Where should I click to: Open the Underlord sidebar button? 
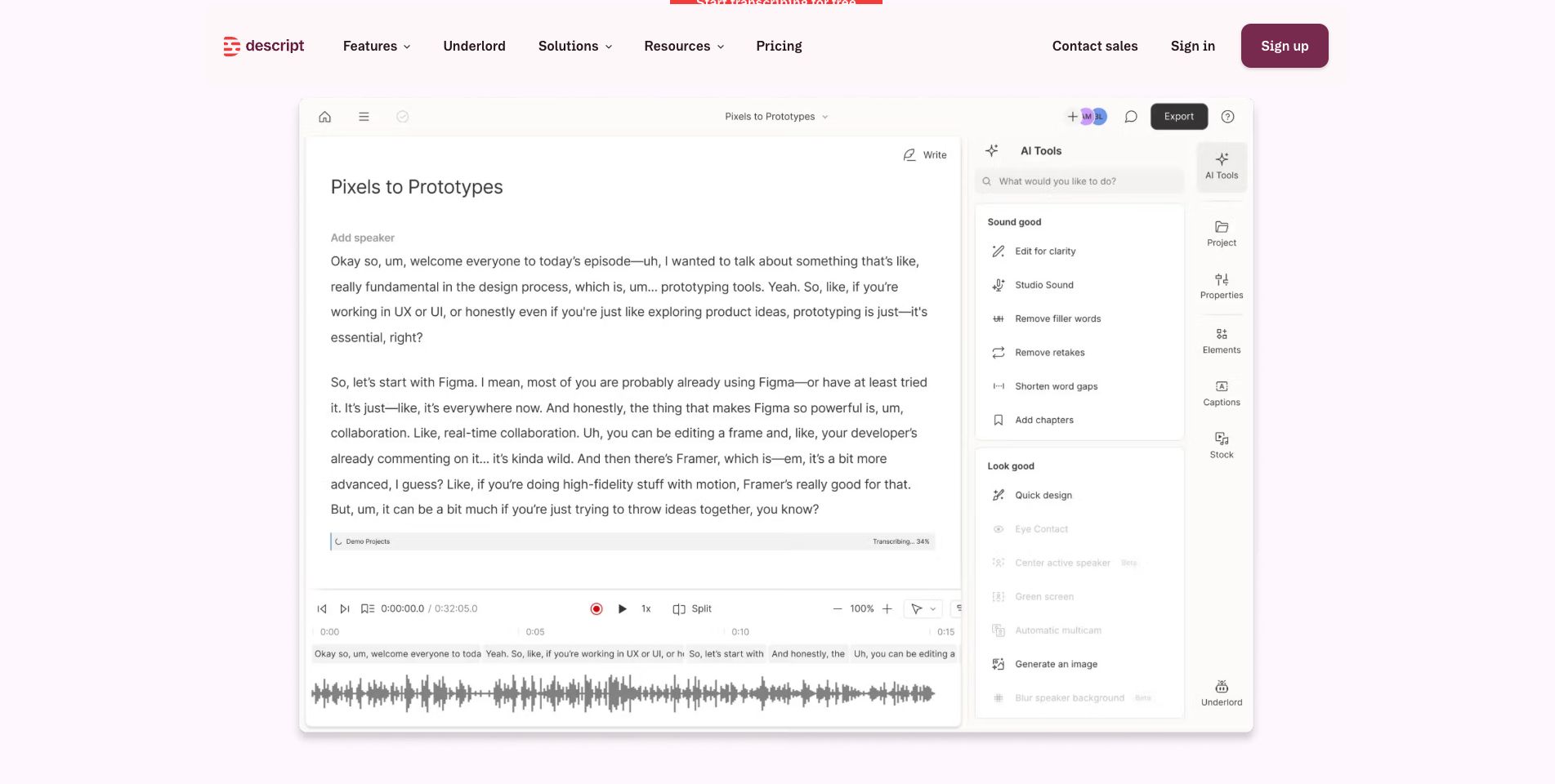pos(1222,693)
